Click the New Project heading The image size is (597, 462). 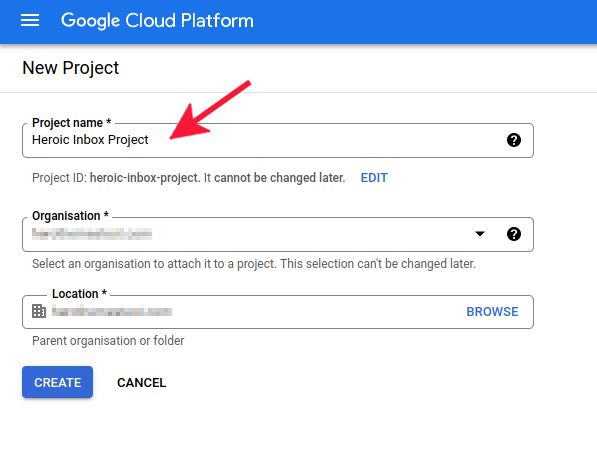(x=70, y=68)
